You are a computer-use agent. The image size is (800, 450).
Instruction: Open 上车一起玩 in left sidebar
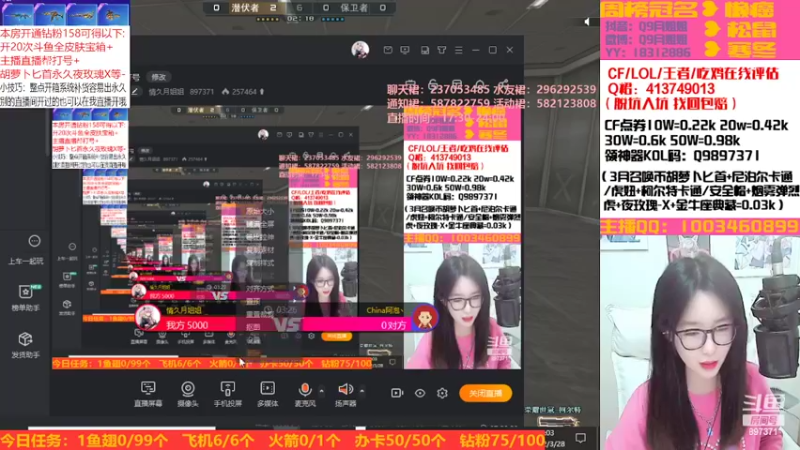(26, 250)
